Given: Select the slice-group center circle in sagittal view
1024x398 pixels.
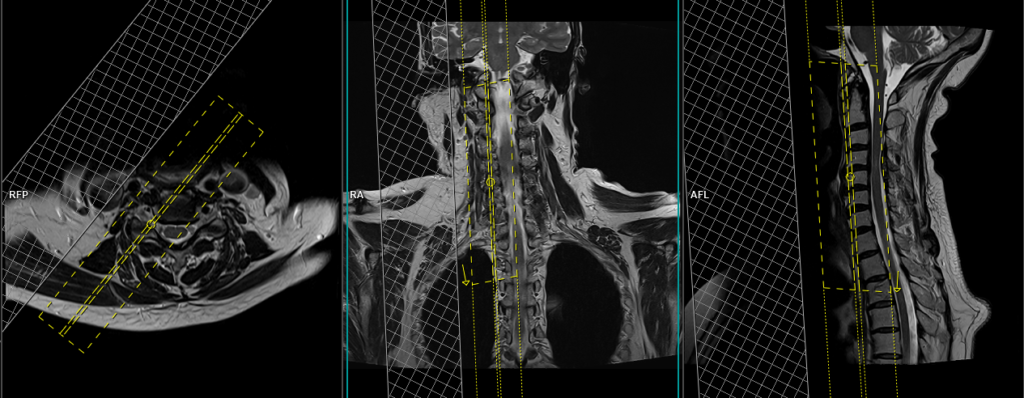Looking at the screenshot, I should [850, 176].
